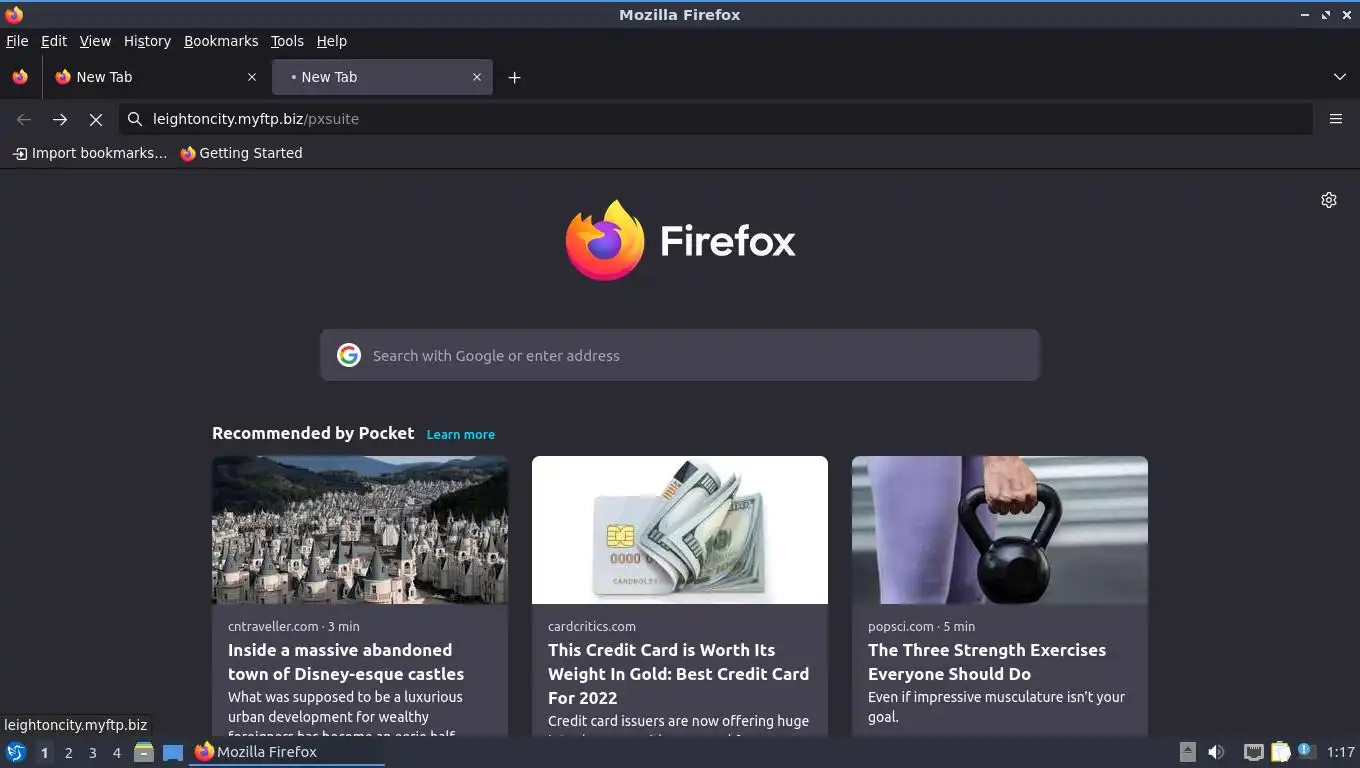Click 'popsci.com · 5 min' source text

click(921, 626)
